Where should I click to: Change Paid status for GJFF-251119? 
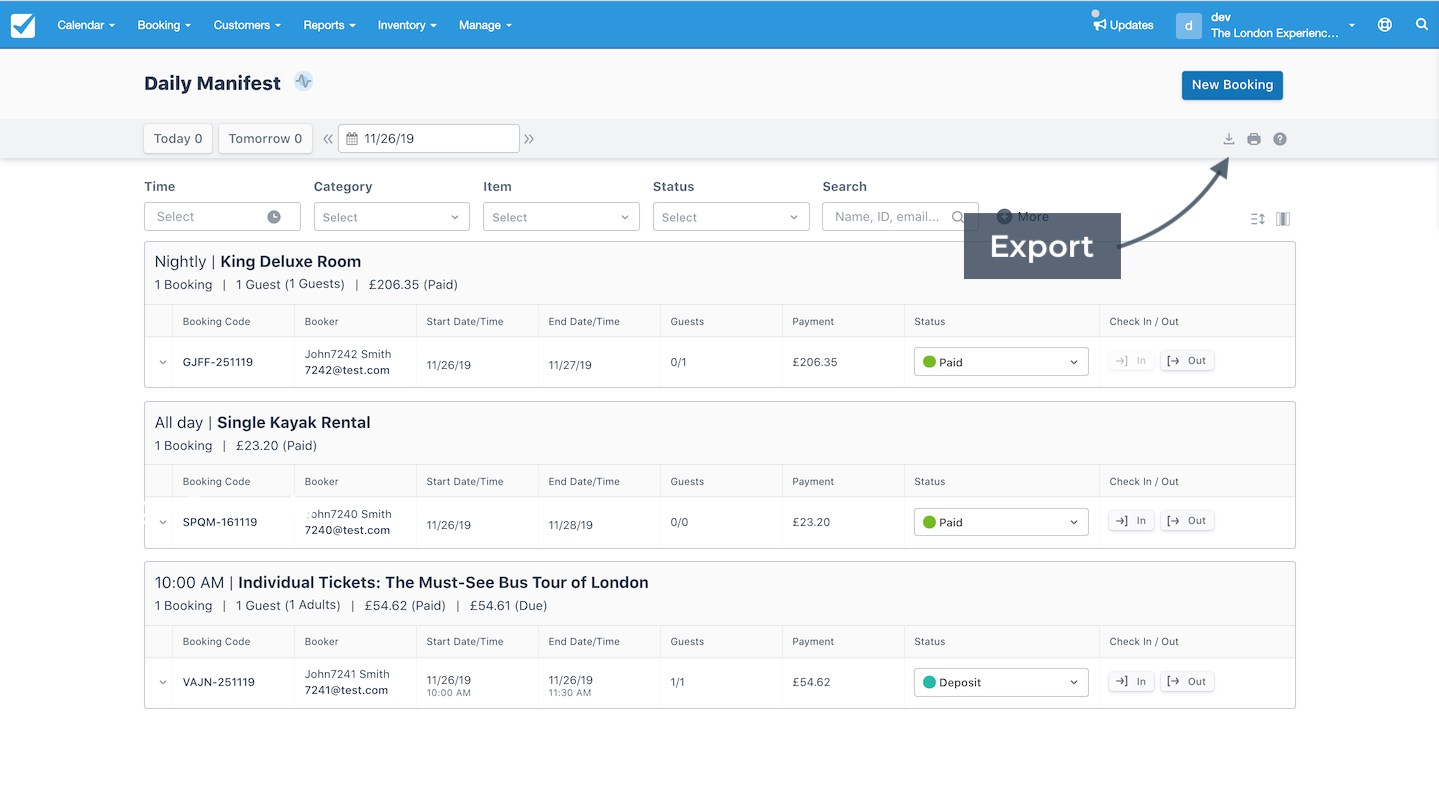pos(1001,362)
